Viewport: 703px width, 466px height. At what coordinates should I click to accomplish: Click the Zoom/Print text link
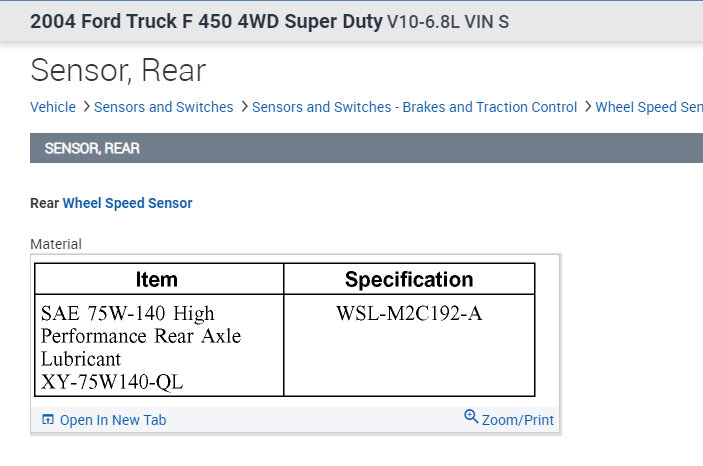[x=517, y=420]
